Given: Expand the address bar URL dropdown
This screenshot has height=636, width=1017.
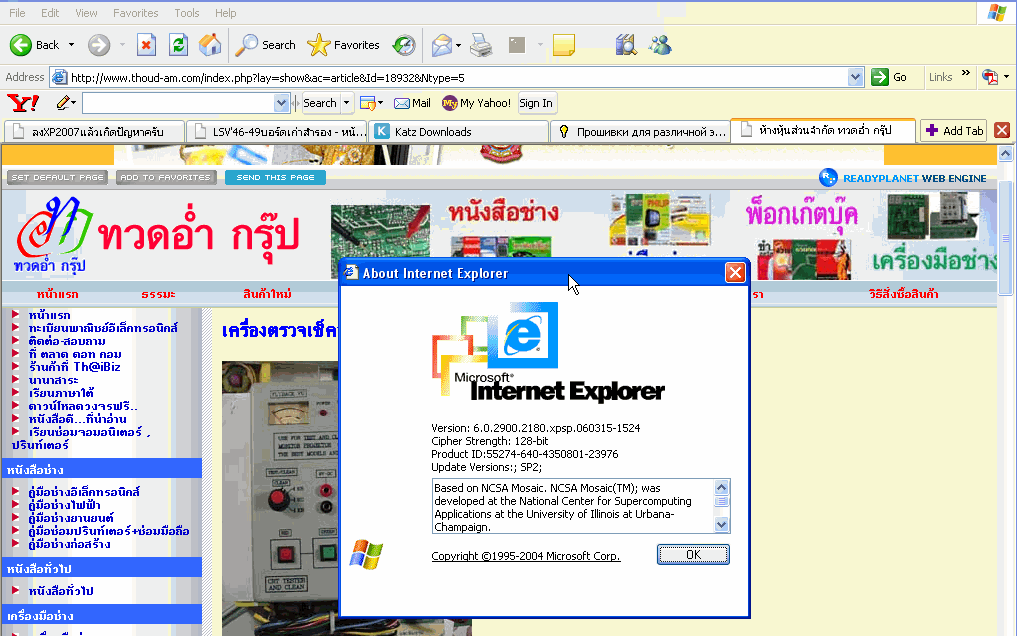Looking at the screenshot, I should tap(855, 78).
